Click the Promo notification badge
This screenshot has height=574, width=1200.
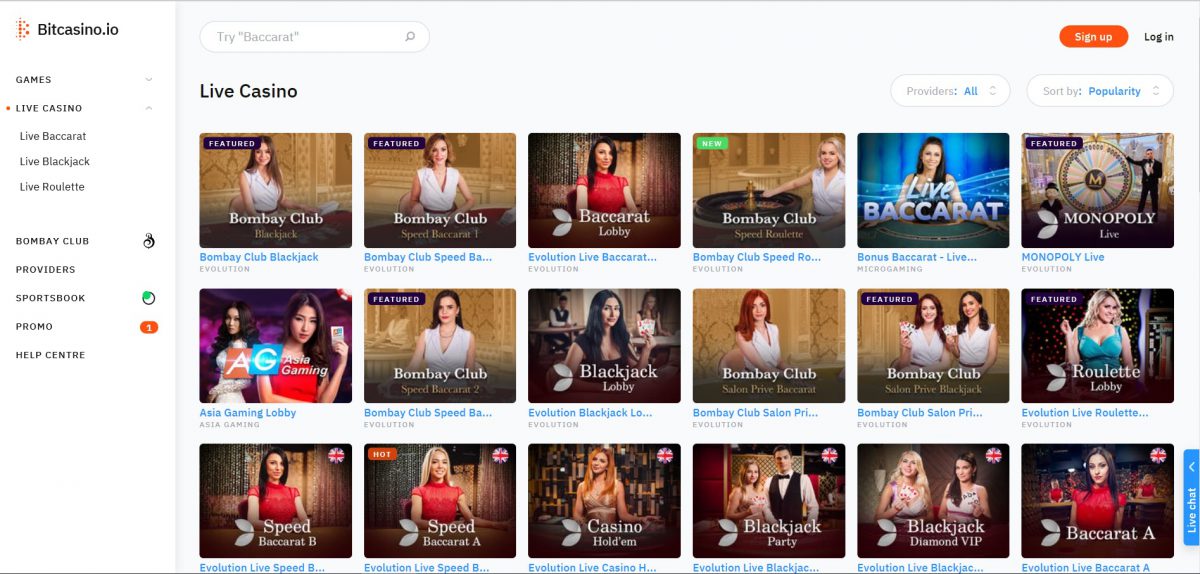(x=149, y=327)
